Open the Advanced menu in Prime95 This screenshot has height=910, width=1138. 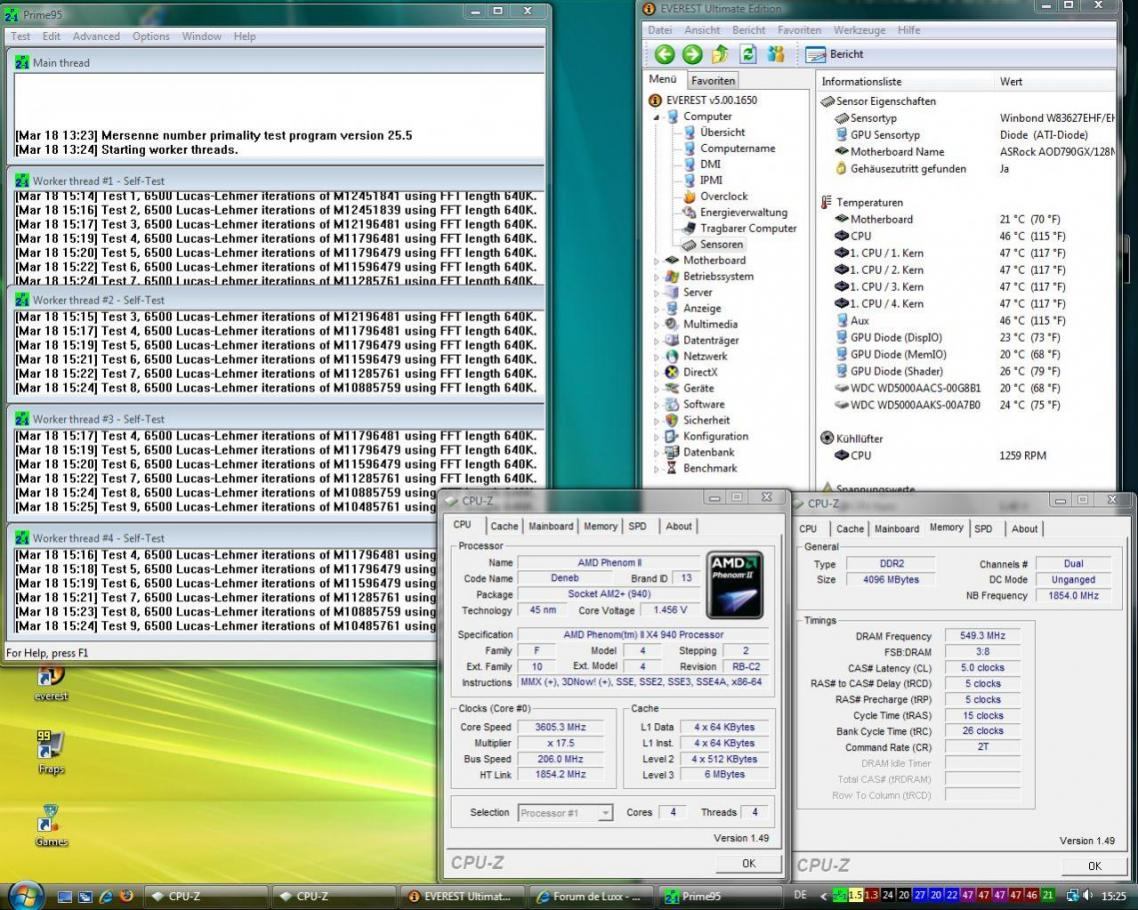(96, 36)
